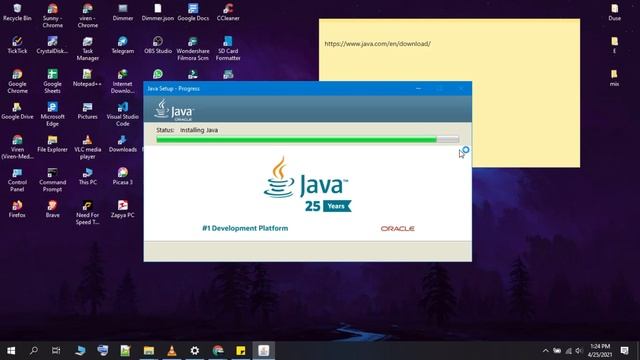Launch the CrystalDisk desktop icon
Screen dimensions: 640x360
click(53, 45)
